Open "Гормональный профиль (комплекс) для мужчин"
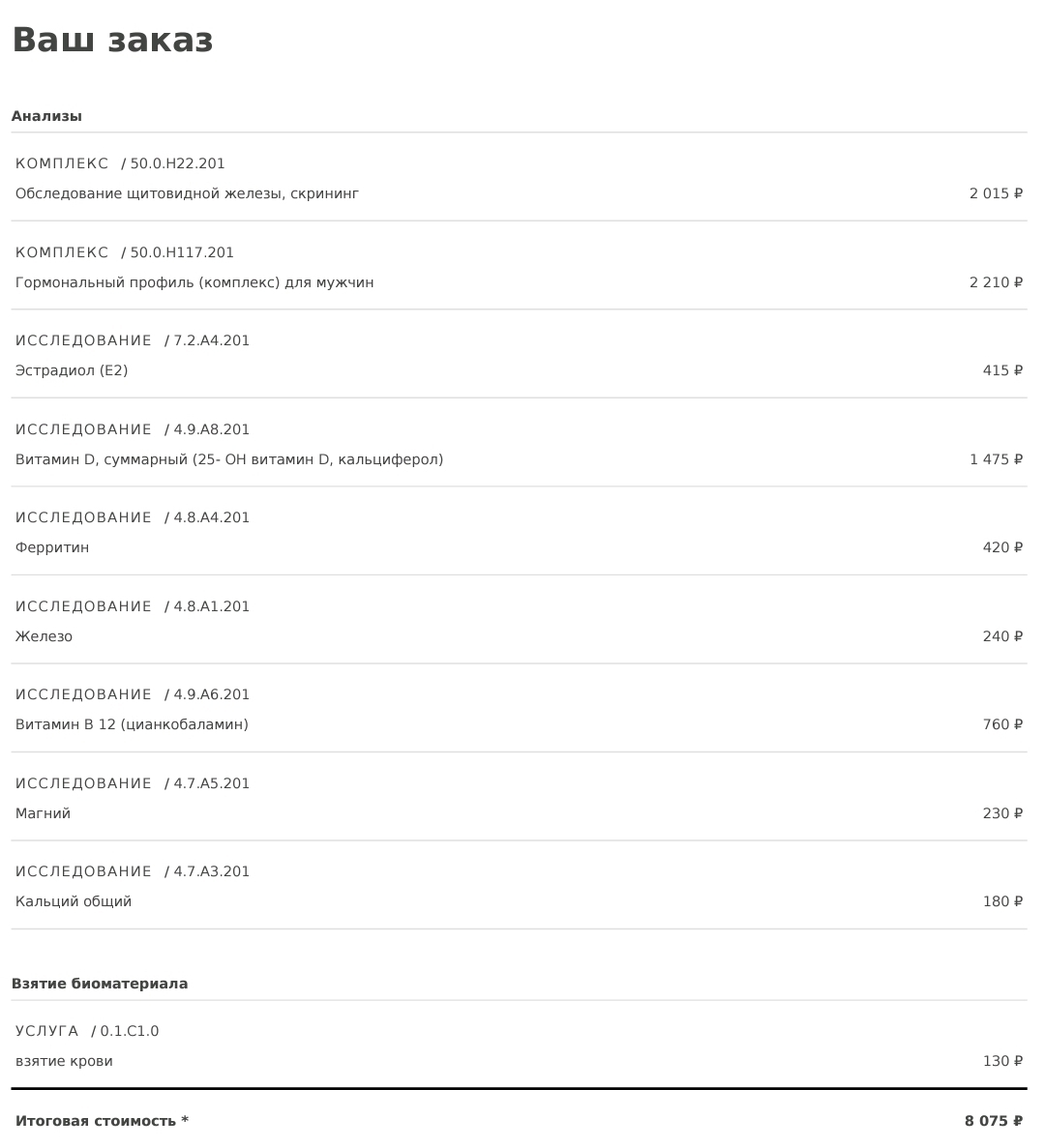This screenshot has height=1148, width=1045. coord(194,282)
